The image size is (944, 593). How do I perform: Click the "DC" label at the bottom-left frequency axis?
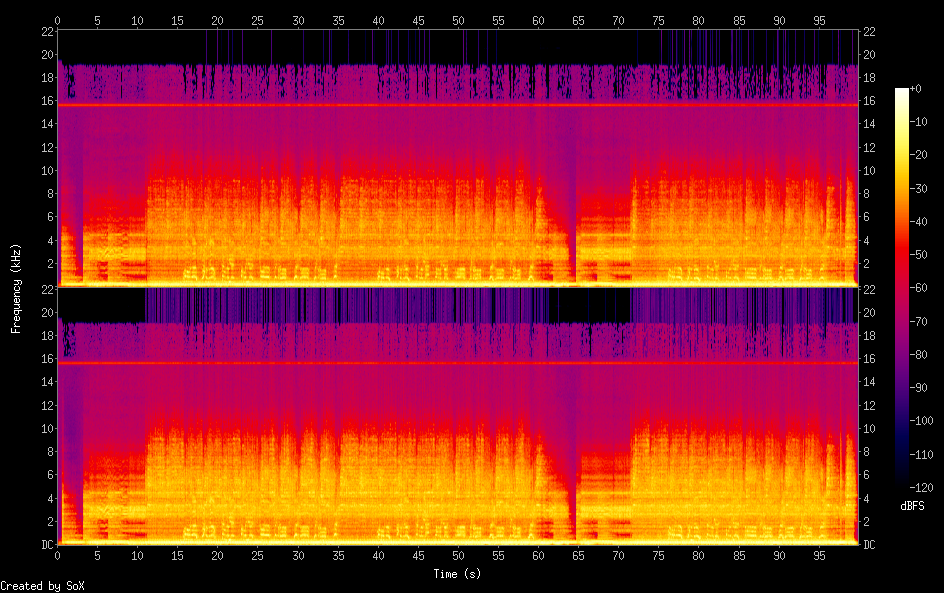(44, 545)
